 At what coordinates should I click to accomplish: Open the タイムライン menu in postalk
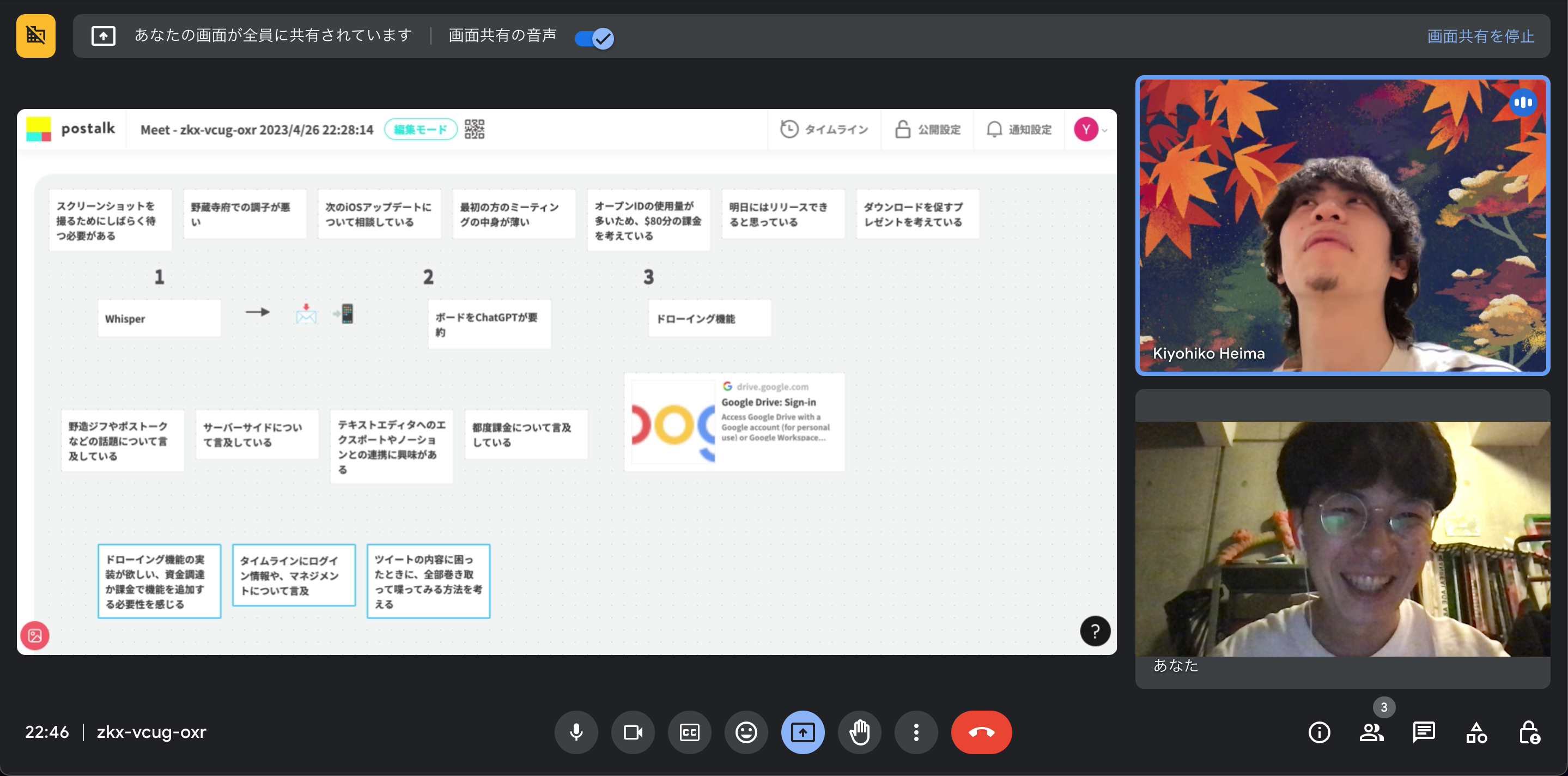(824, 129)
